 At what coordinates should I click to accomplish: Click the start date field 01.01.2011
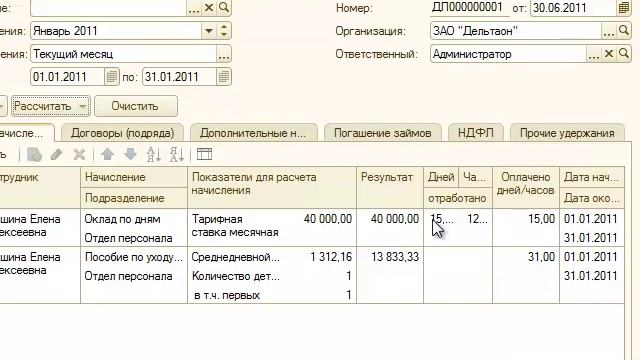coord(67,77)
